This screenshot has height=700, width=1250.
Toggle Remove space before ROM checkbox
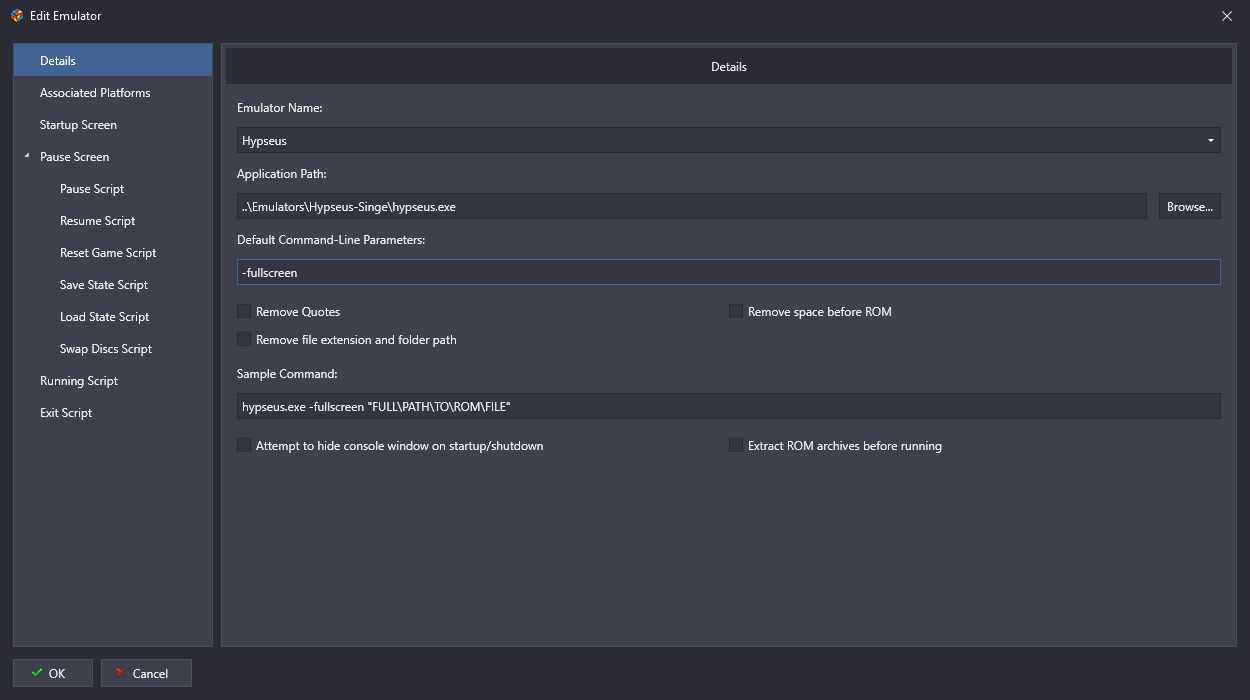pos(736,312)
